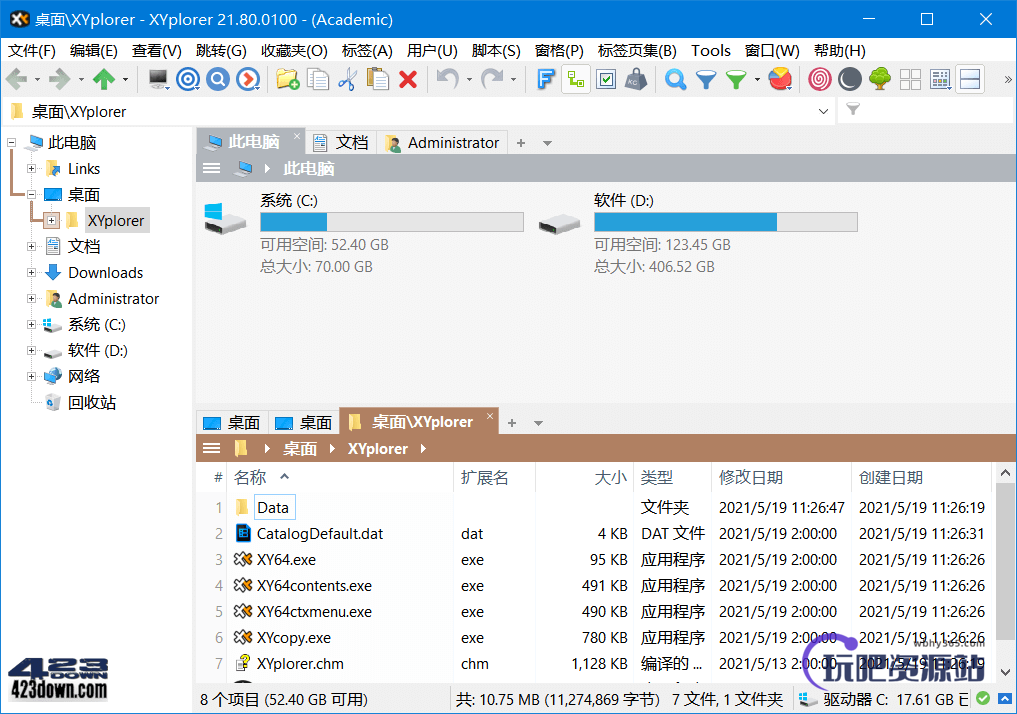
Task: Open the upper pane tab list dropdown
Action: tap(547, 143)
